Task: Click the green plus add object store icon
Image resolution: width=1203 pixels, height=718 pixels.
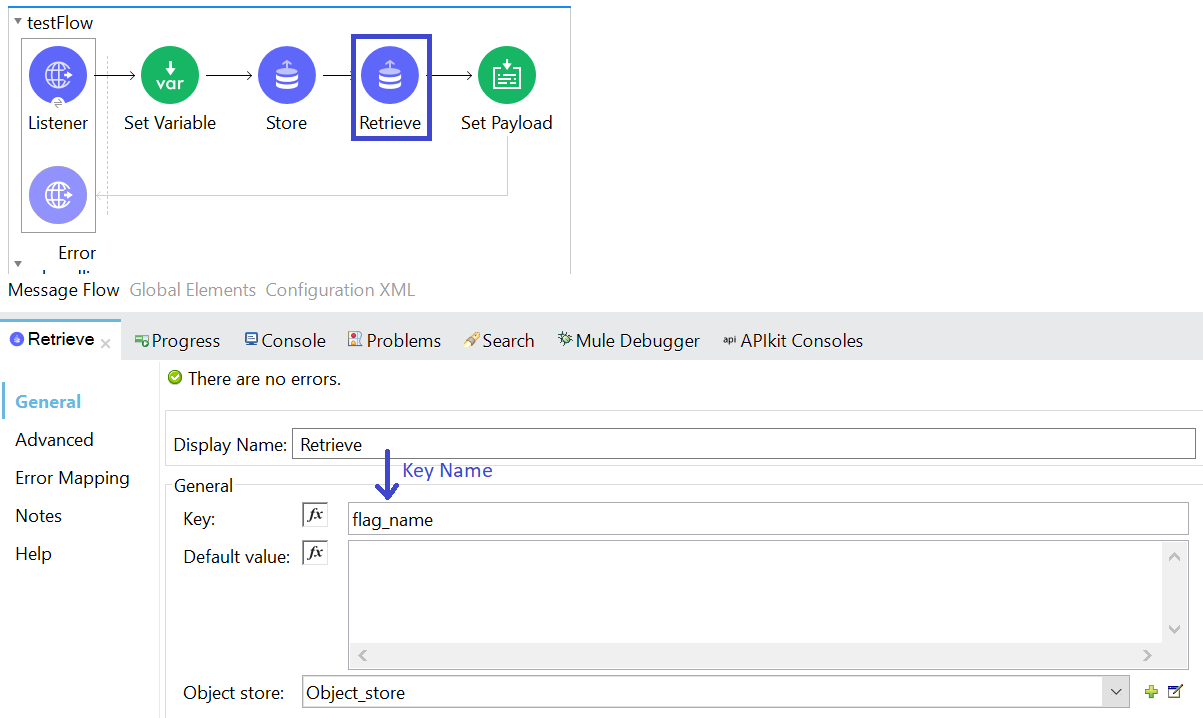Action: (x=1152, y=692)
